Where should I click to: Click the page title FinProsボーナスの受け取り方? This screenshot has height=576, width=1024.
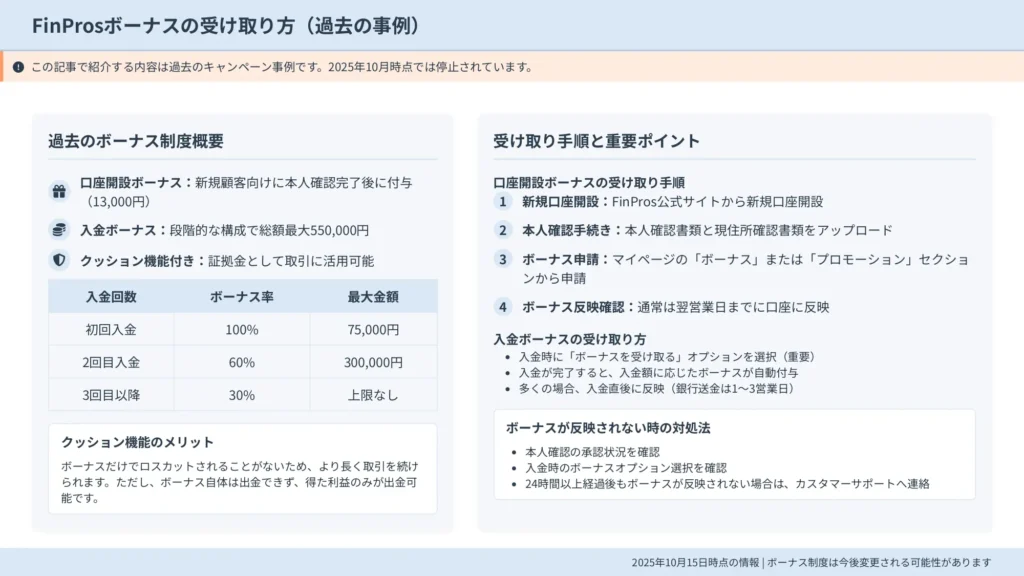pyautogui.click(x=226, y=26)
